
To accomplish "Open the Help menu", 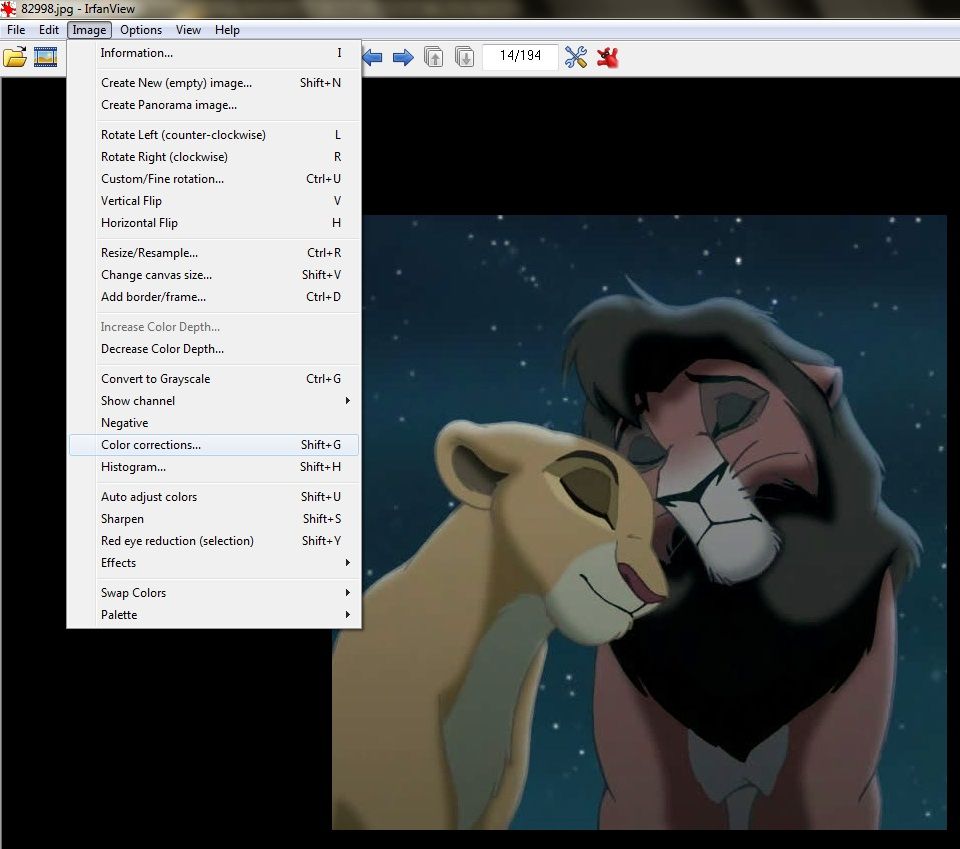I will coord(227,30).
